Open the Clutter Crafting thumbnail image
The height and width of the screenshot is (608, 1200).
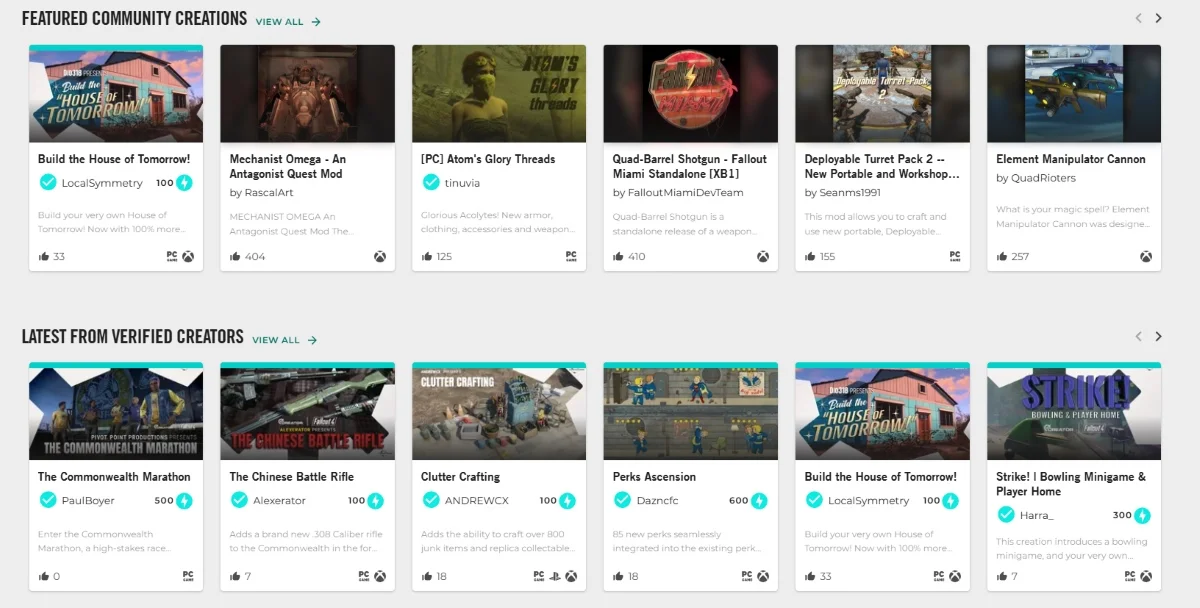(499, 412)
